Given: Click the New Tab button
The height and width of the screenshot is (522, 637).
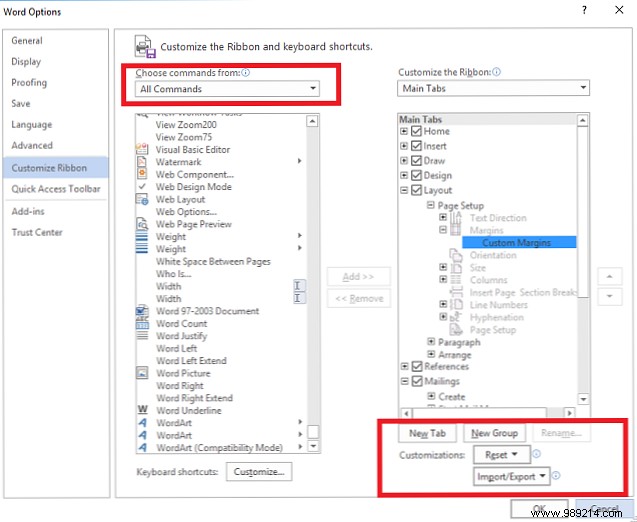Looking at the screenshot, I should pos(427,433).
